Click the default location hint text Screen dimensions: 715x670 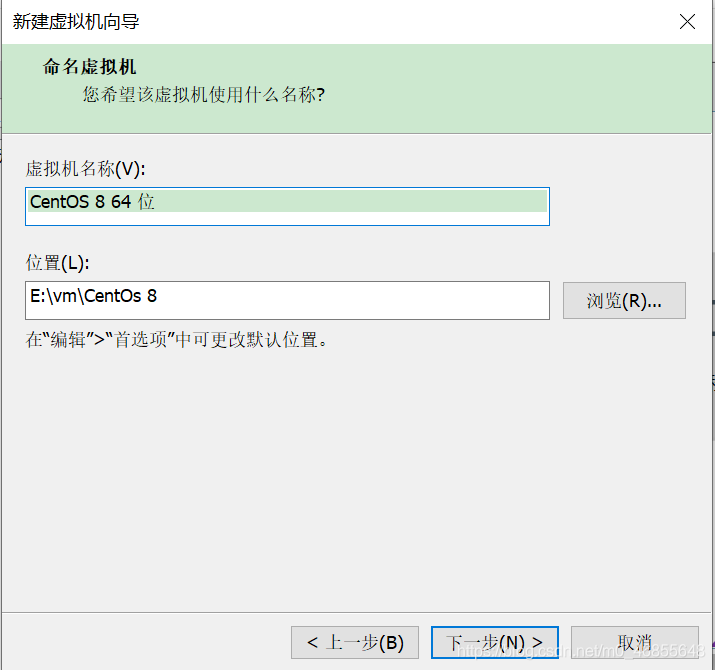(176, 340)
